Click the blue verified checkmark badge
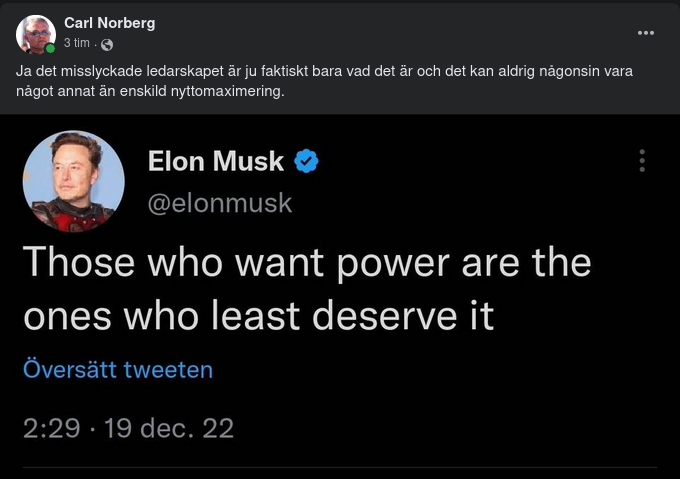Viewport: 680px width, 479px height. click(x=306, y=161)
